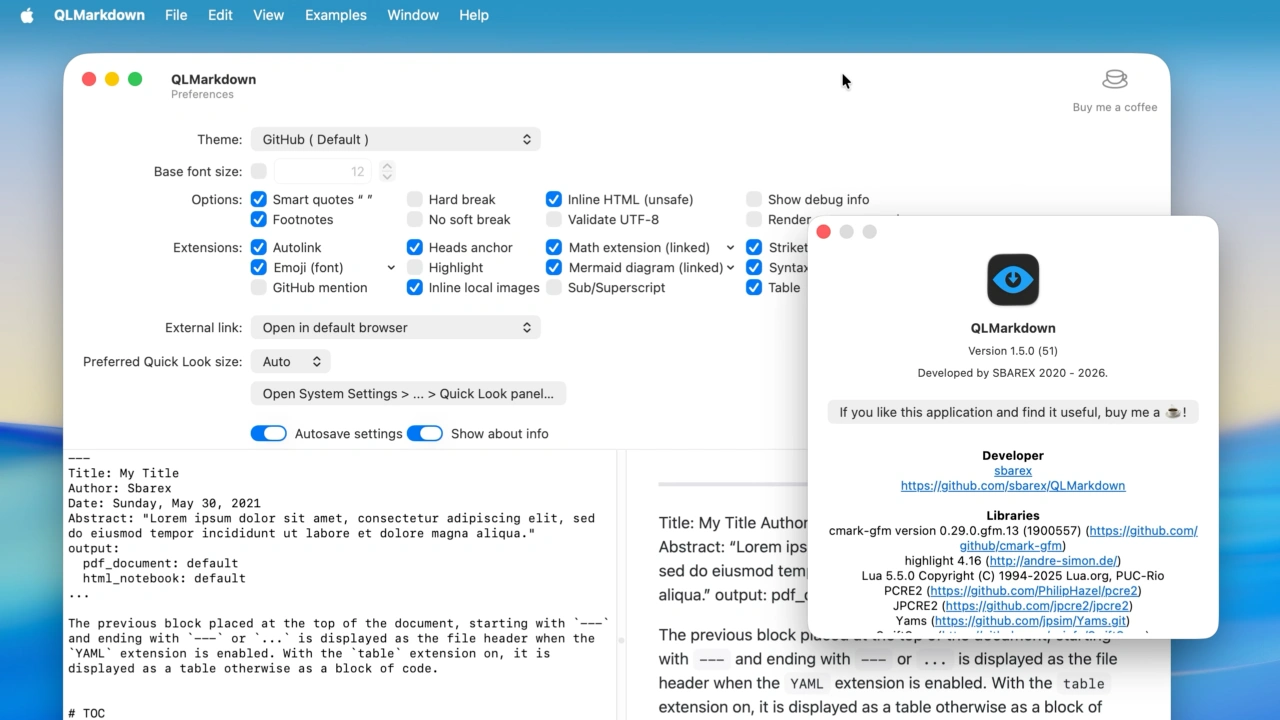Turn off the Autosave settings switch

click(268, 433)
